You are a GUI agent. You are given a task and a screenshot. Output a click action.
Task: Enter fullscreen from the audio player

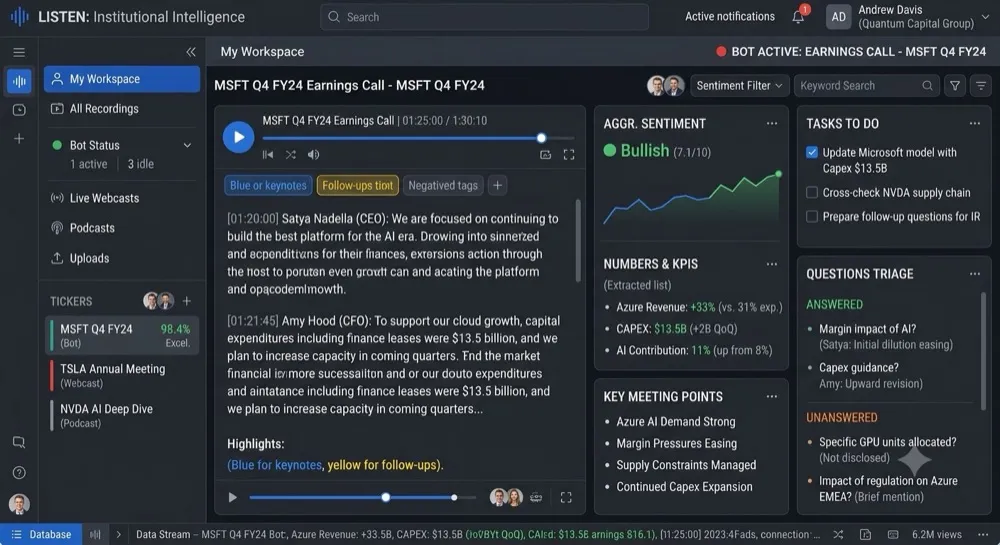569,154
